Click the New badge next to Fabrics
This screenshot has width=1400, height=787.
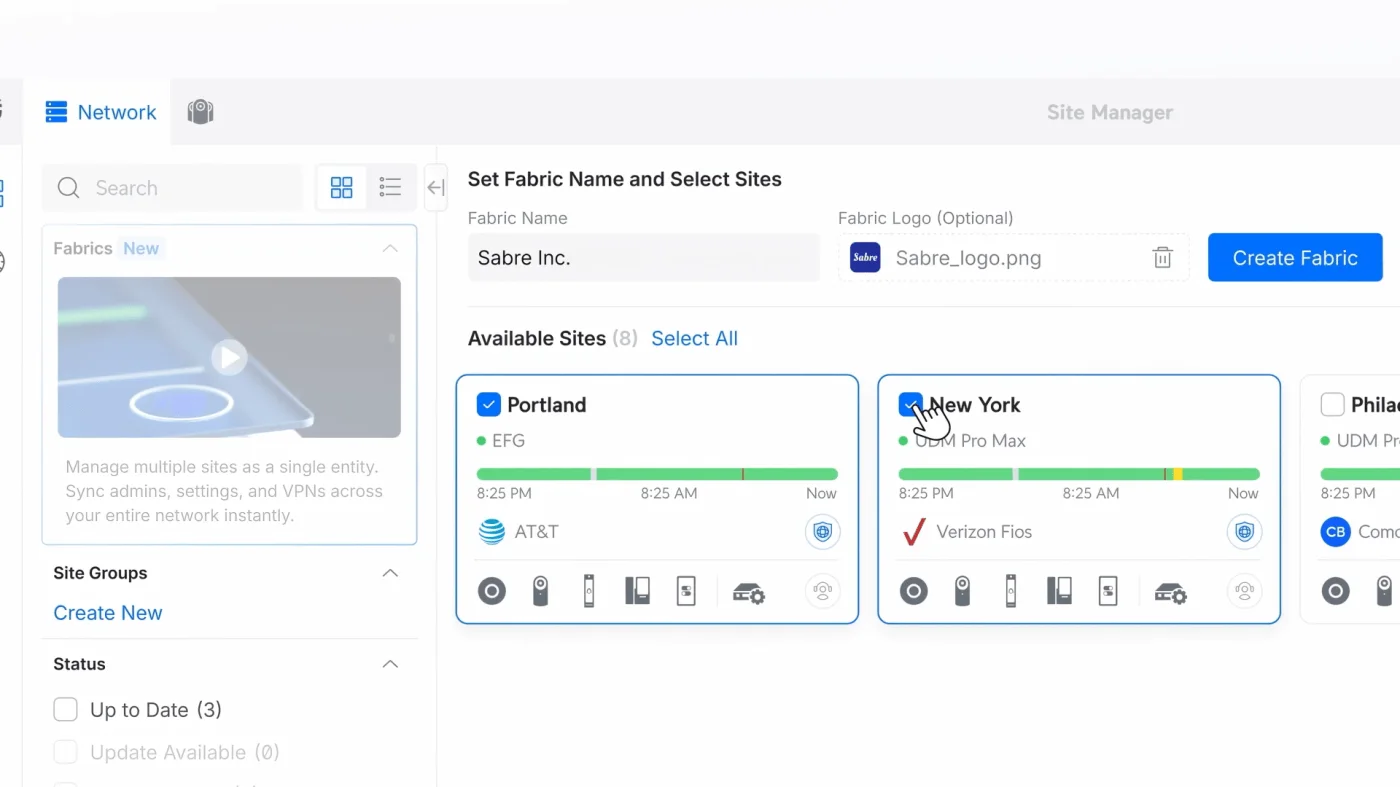(141, 248)
